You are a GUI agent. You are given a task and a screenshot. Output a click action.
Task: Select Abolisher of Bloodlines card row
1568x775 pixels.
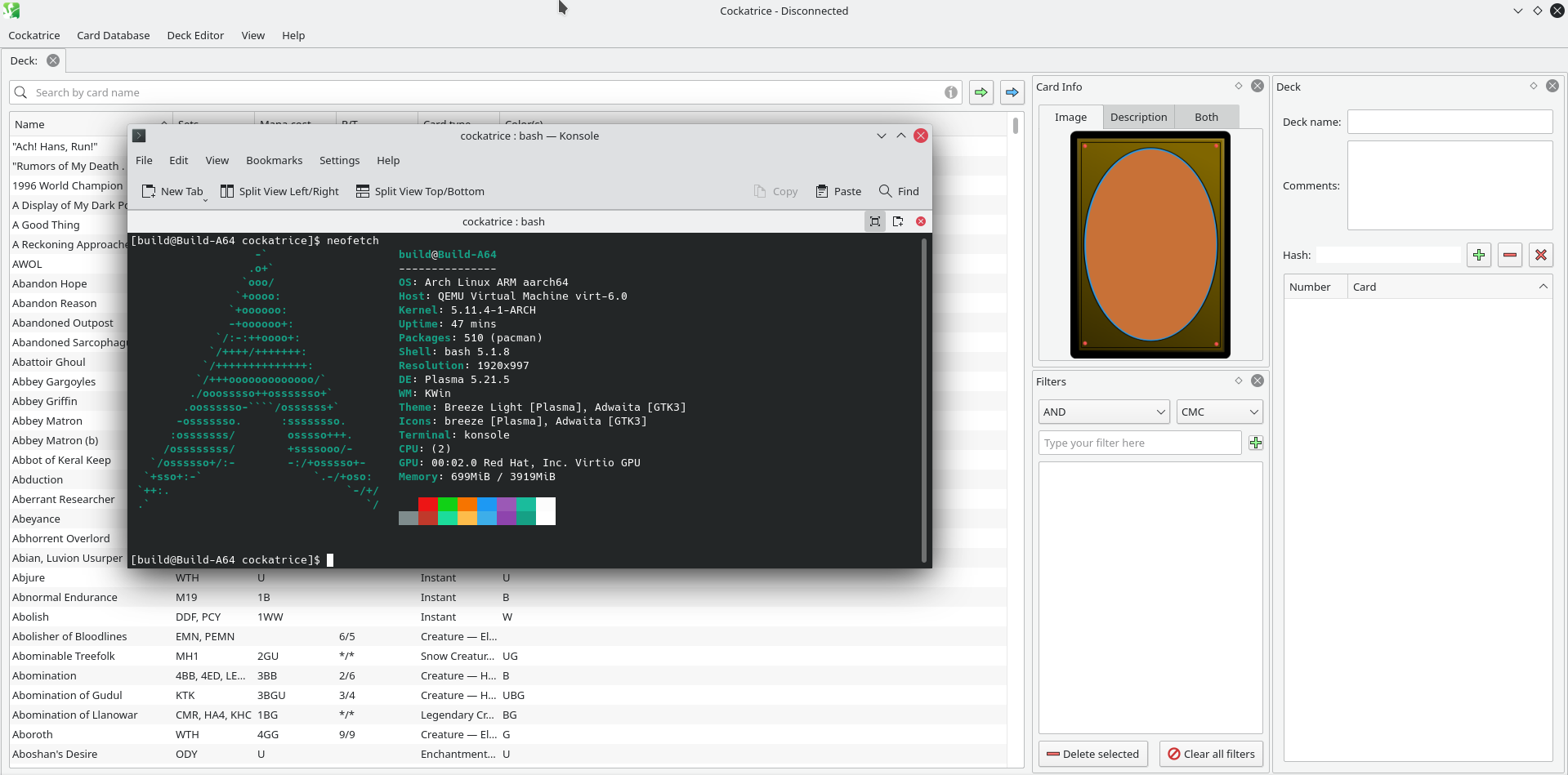(508, 636)
